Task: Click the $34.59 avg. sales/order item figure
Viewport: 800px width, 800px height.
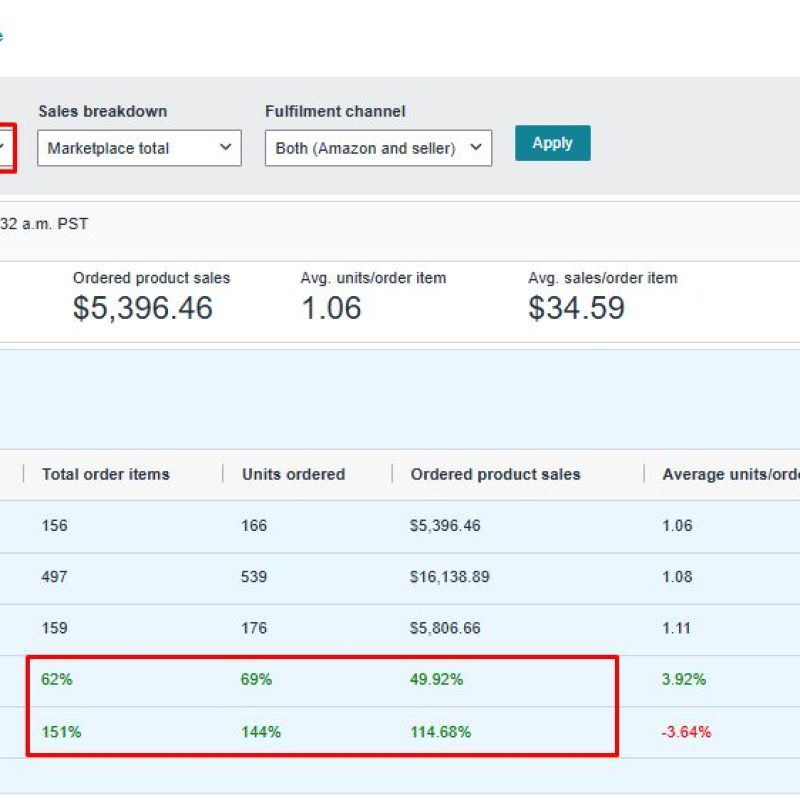Action: point(576,308)
